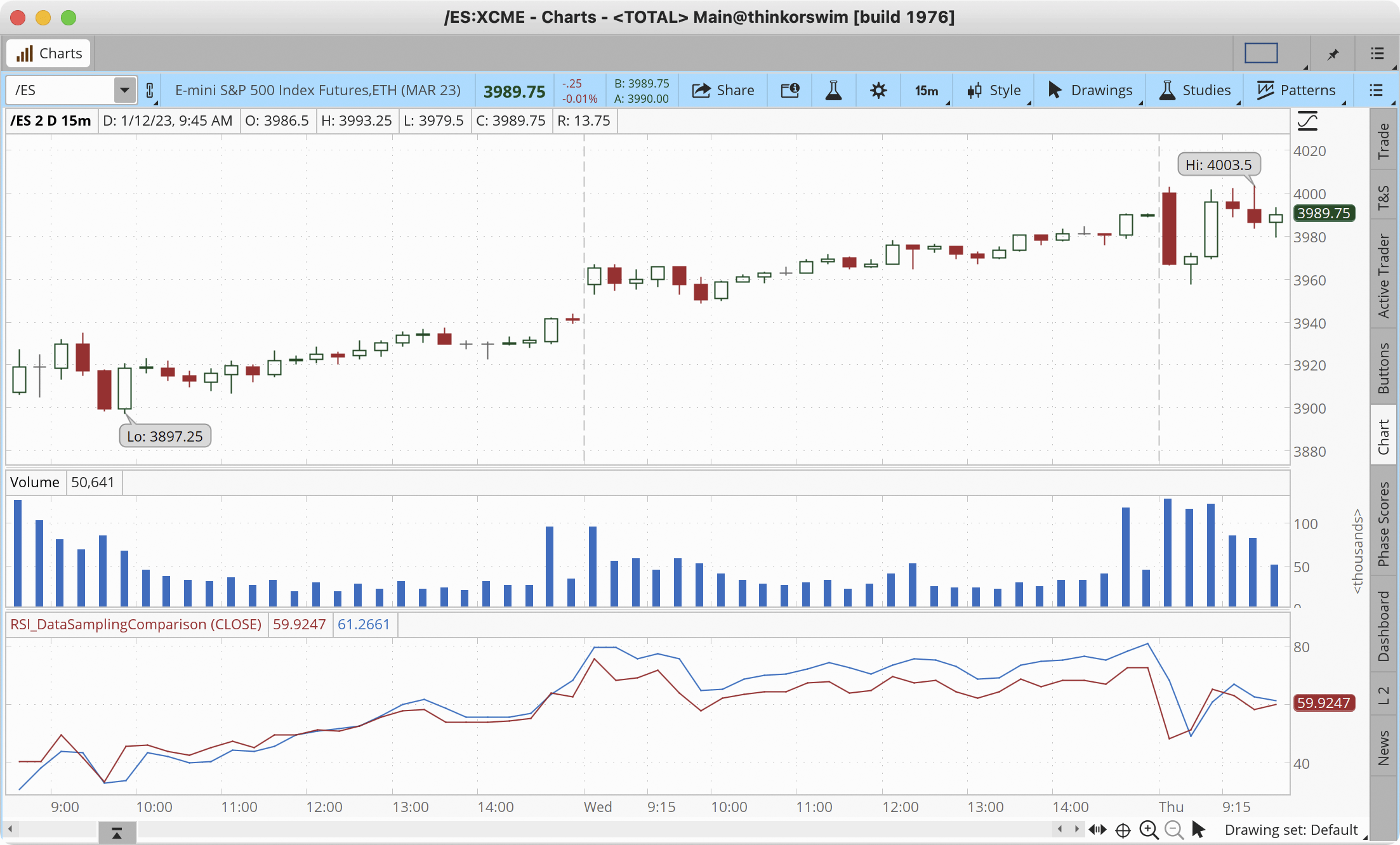Click the small right arrow scroll button near bottom tools
The height and width of the screenshot is (845, 1400).
pyautogui.click(x=1076, y=829)
